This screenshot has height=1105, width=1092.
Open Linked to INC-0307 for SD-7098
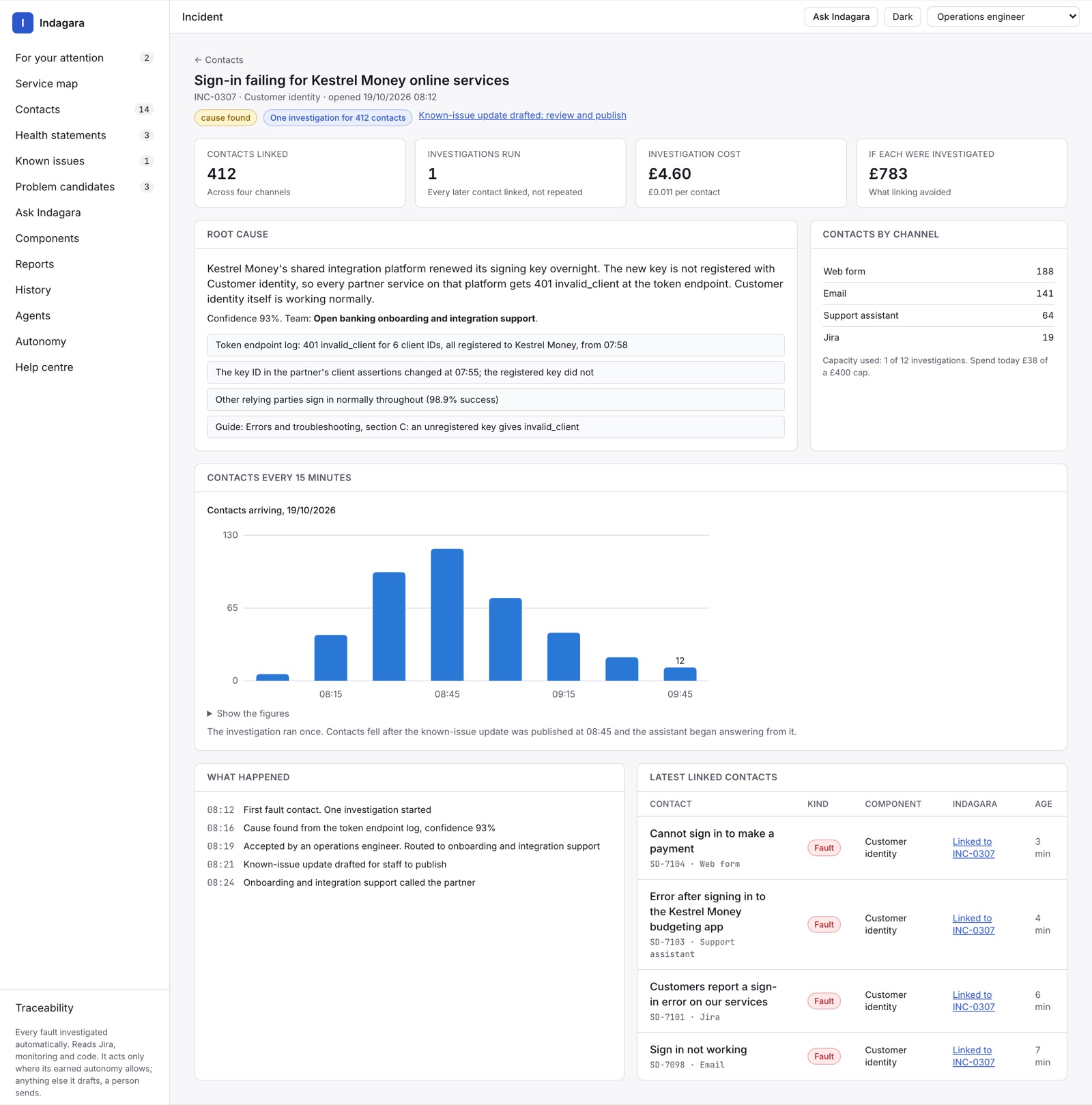[x=973, y=1056]
